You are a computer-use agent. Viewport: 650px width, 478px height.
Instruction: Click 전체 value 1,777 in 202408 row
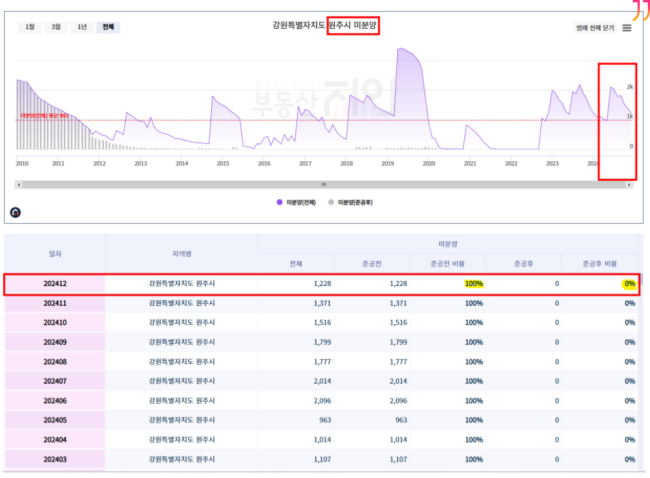coord(322,362)
